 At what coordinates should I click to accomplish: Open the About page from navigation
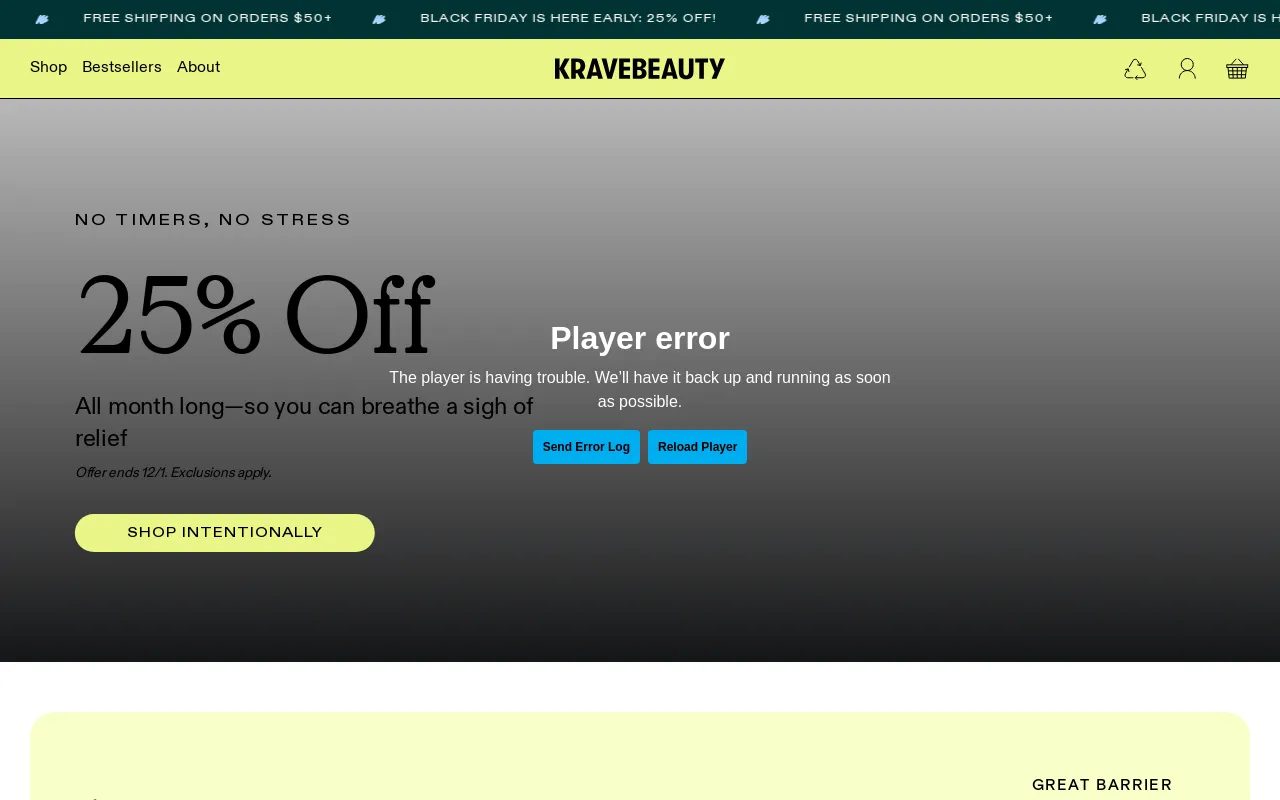click(x=198, y=67)
